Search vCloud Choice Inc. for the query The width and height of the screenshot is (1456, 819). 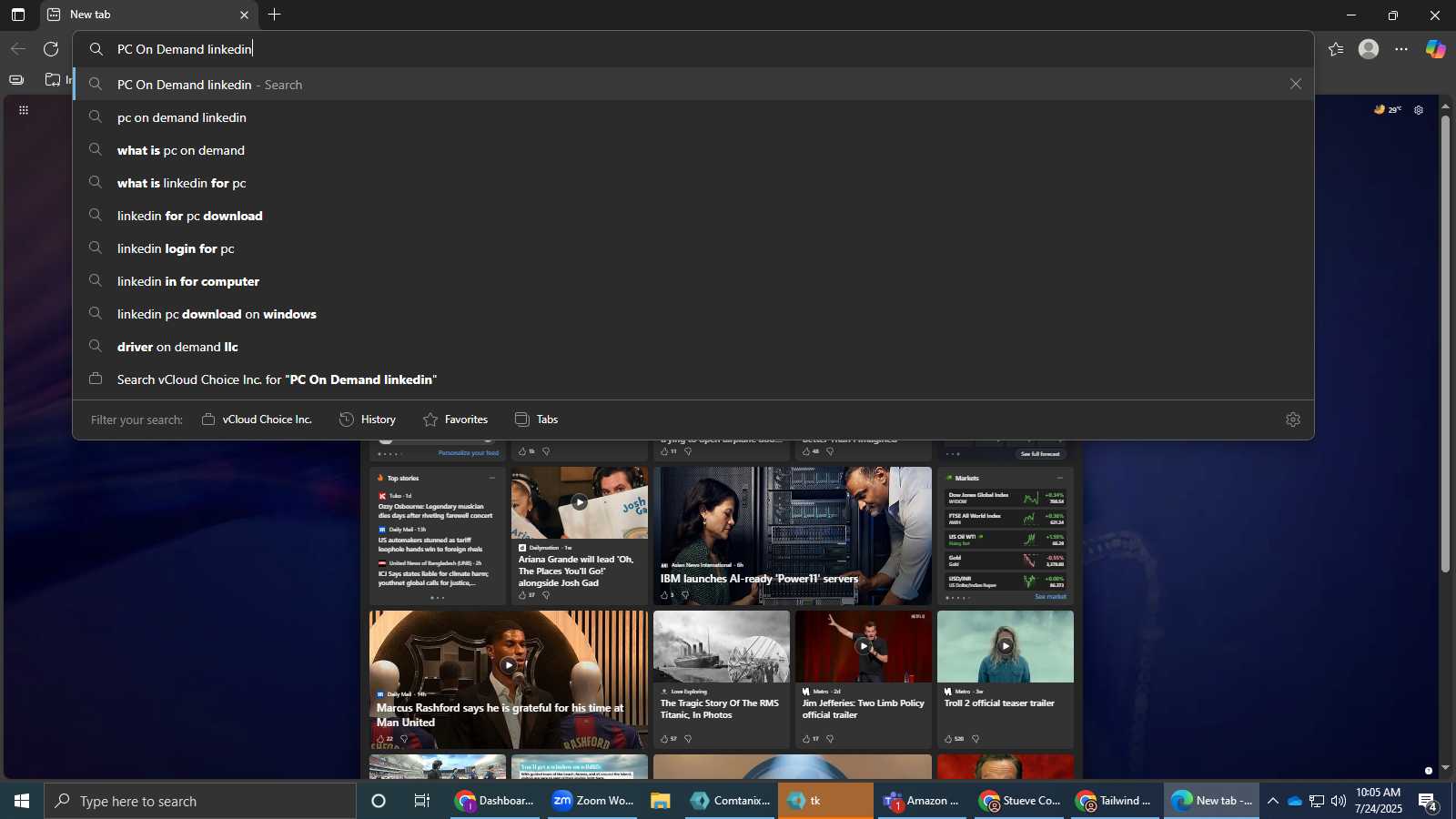[693, 379]
